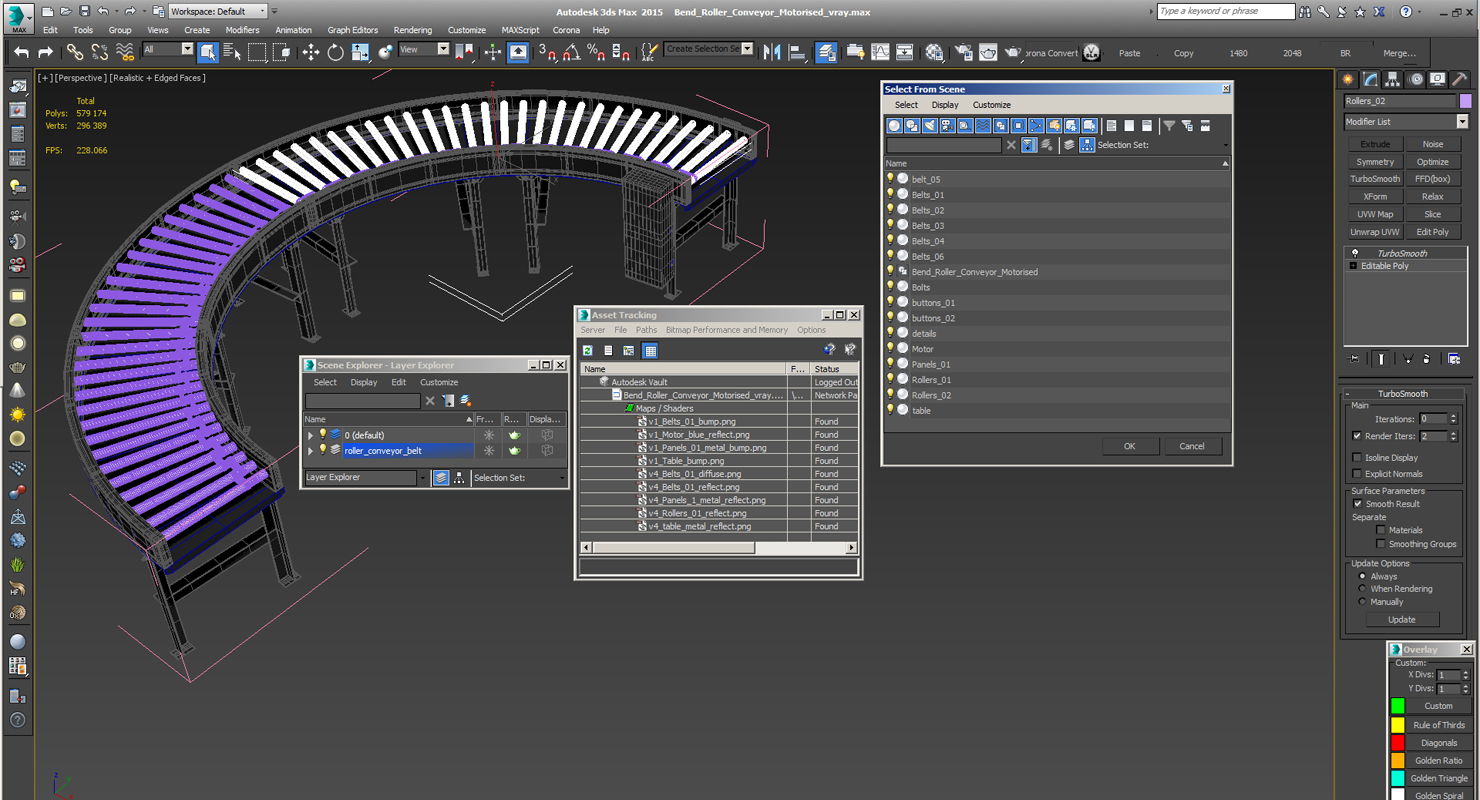Open the Graph Editors menu

(352, 30)
